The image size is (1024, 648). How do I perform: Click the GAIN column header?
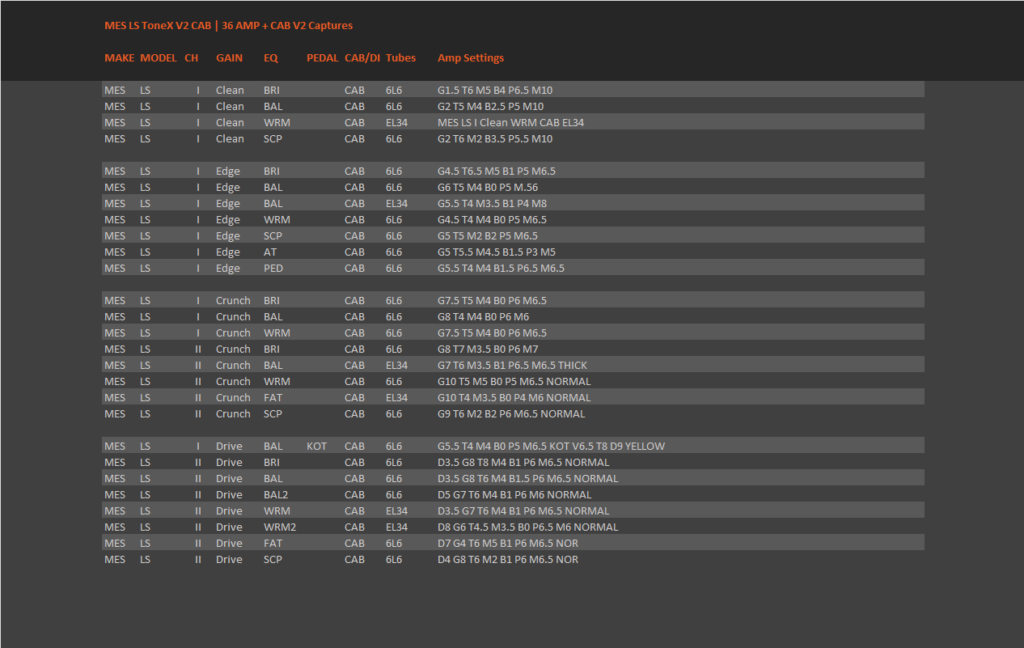[229, 57]
